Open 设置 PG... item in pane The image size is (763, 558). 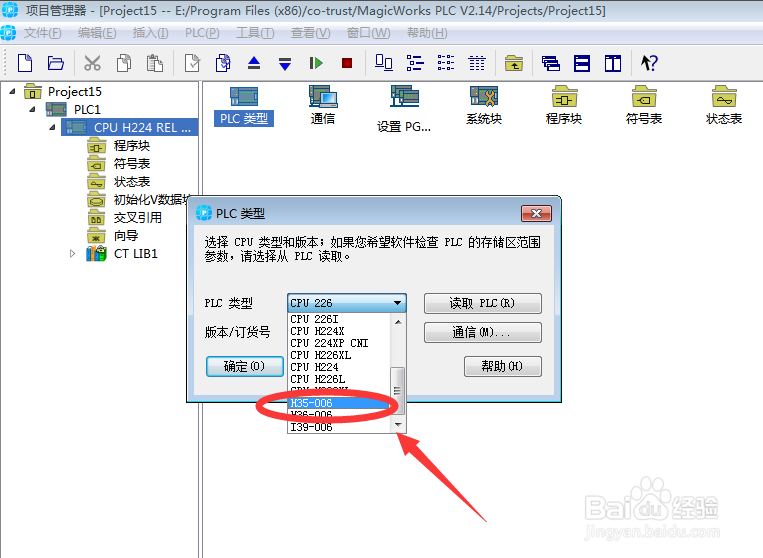click(x=404, y=109)
